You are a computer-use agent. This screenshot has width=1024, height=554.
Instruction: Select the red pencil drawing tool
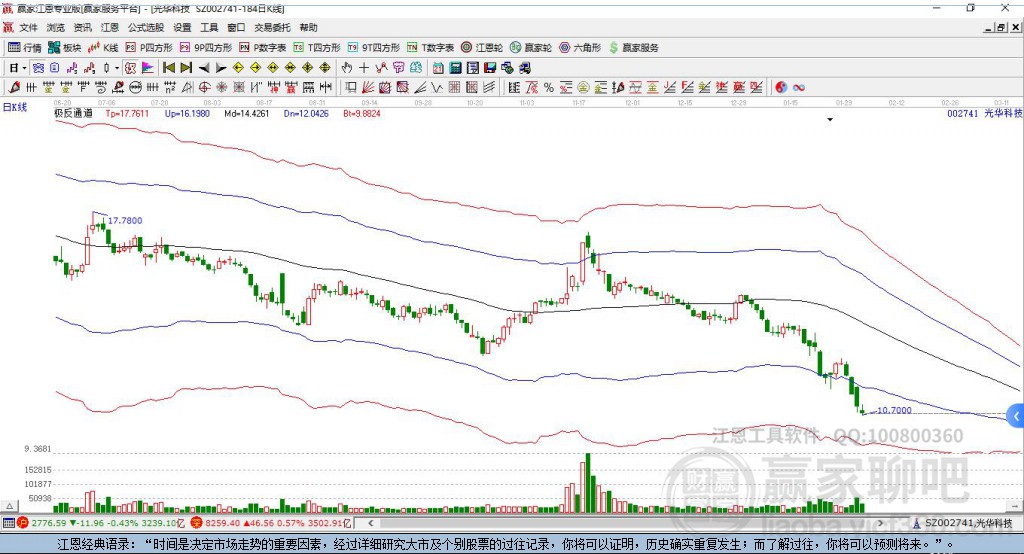14,88
